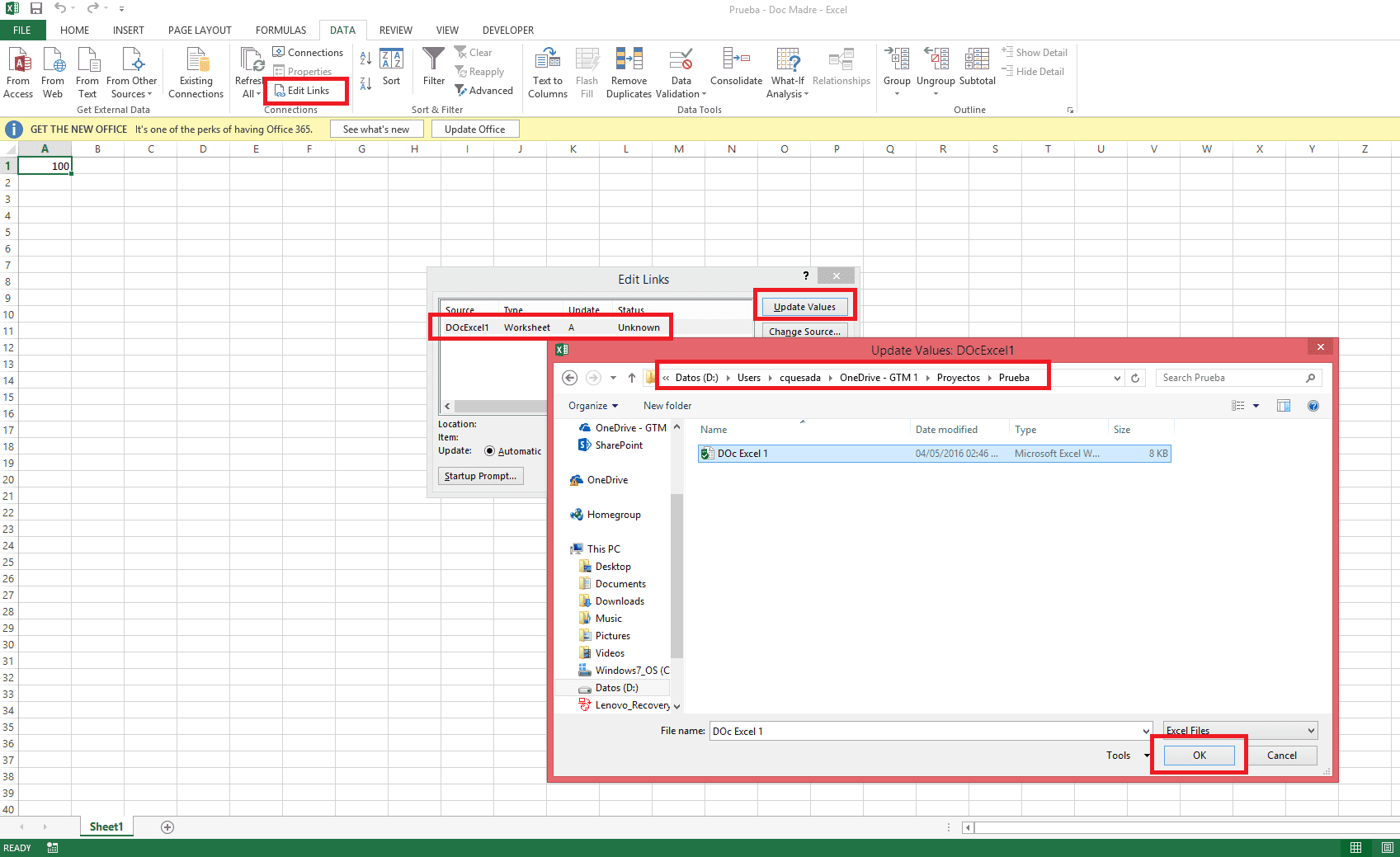Cancel the Update Values dialog
Screen dimensions: 1400x857
coord(1281,756)
